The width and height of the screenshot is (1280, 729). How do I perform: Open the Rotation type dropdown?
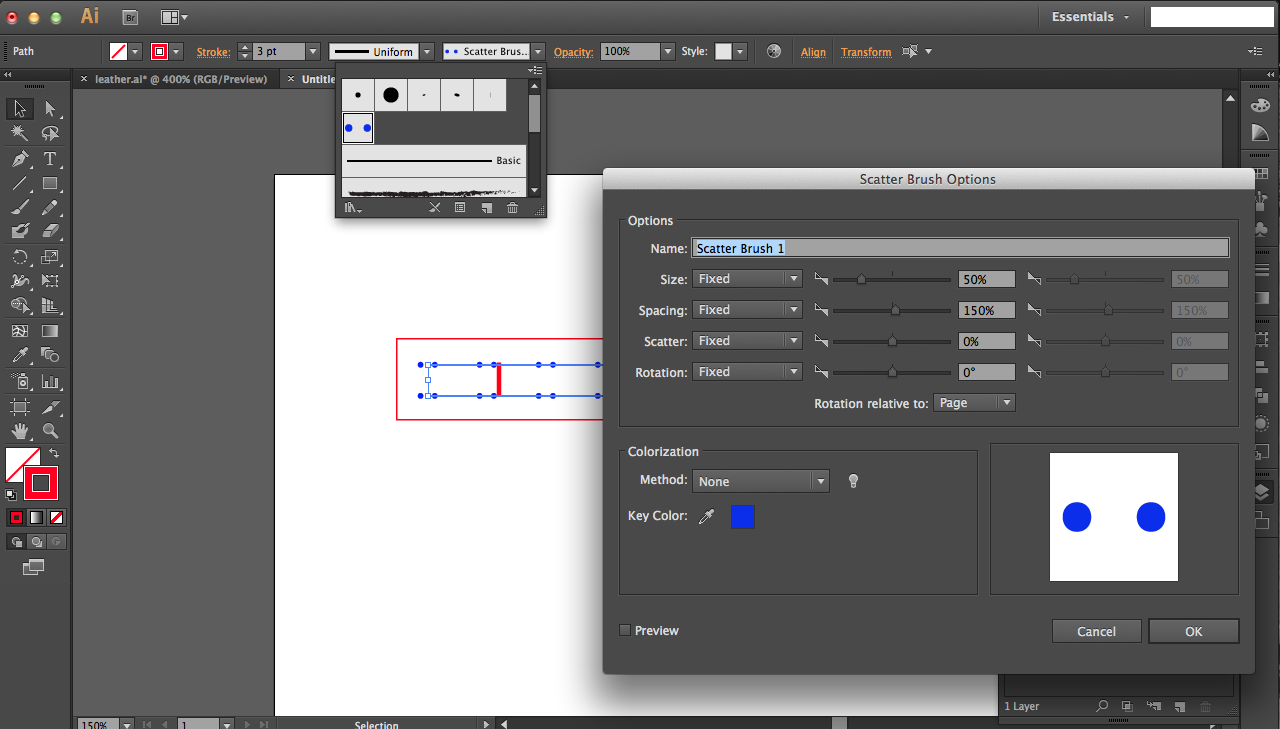[x=747, y=372]
